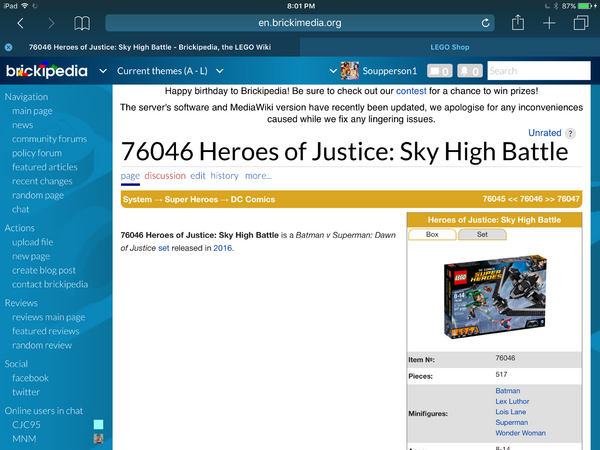This screenshot has width=600, height=450.
Task: Click Soupperson1 avatar image
Action: click(350, 71)
